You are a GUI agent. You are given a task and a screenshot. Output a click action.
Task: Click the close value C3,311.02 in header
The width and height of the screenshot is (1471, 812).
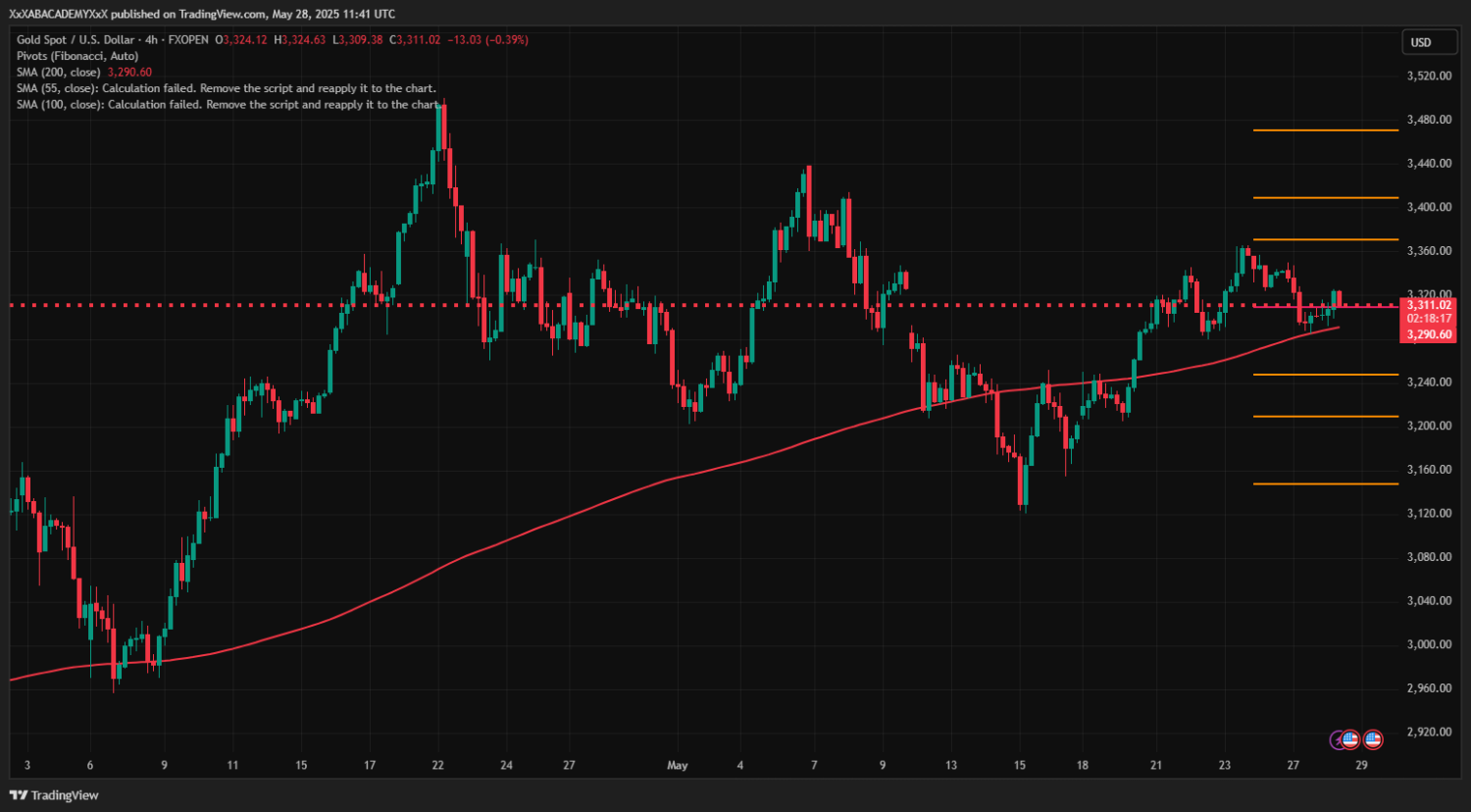(416, 40)
